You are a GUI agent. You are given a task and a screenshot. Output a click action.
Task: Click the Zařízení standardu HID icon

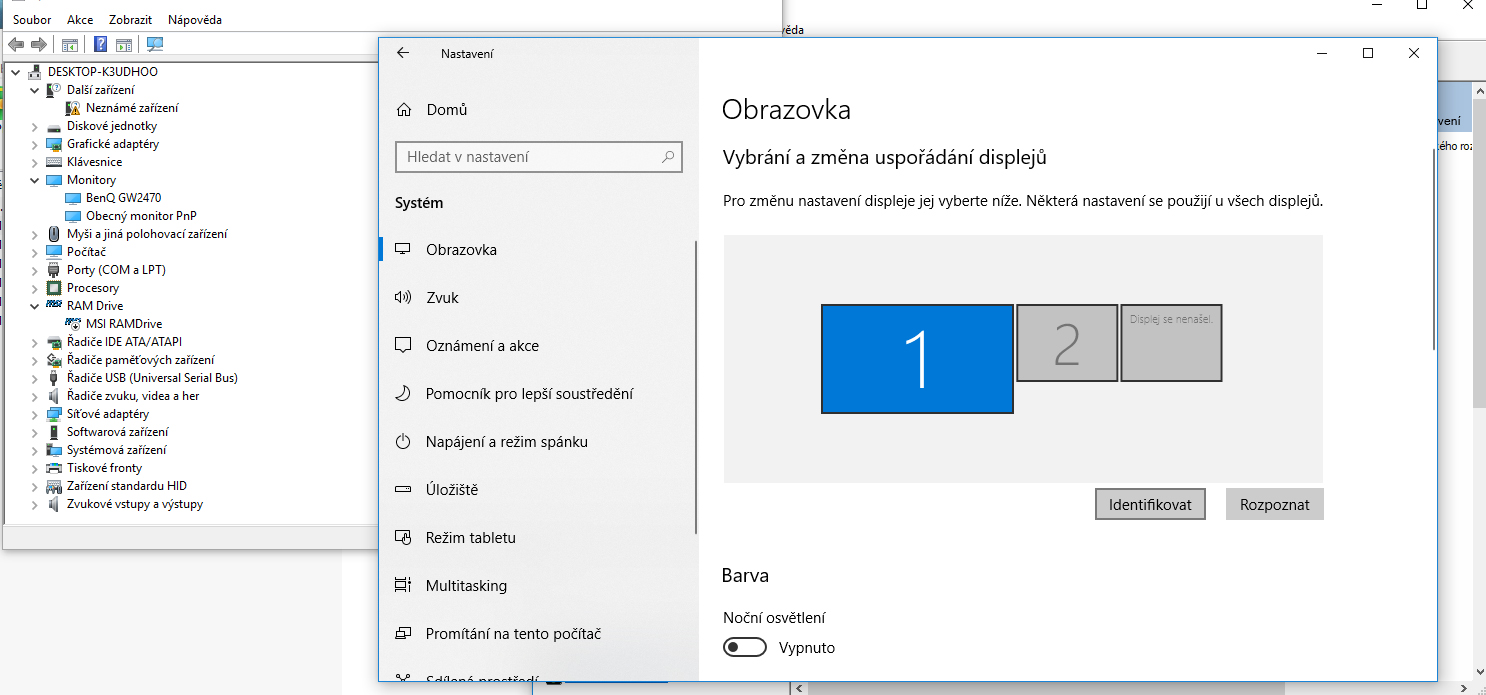(x=54, y=486)
